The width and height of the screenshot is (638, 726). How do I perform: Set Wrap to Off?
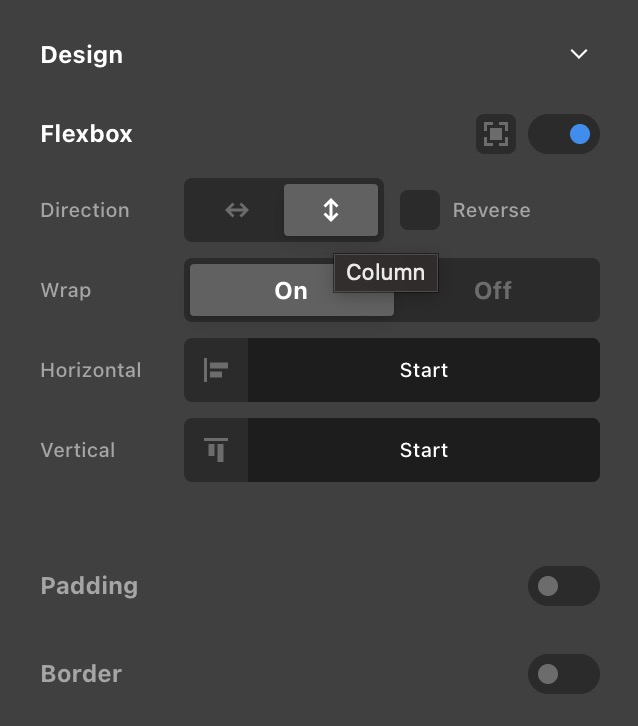coord(493,291)
